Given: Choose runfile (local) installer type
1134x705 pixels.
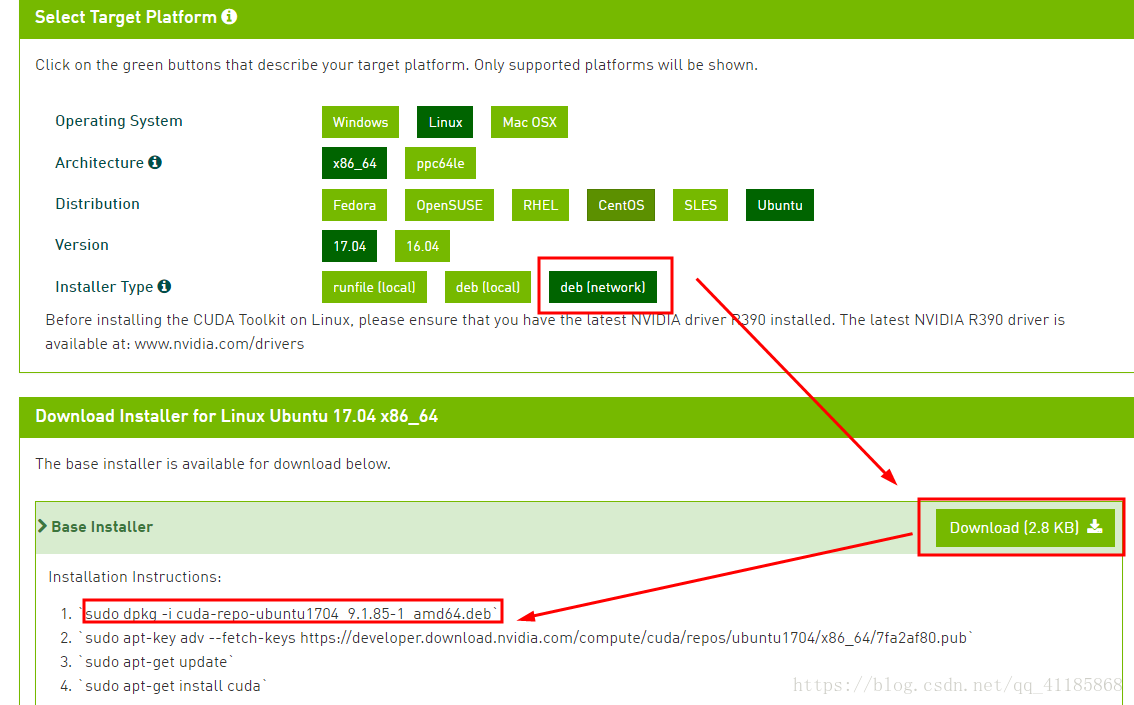Looking at the screenshot, I should click(374, 287).
